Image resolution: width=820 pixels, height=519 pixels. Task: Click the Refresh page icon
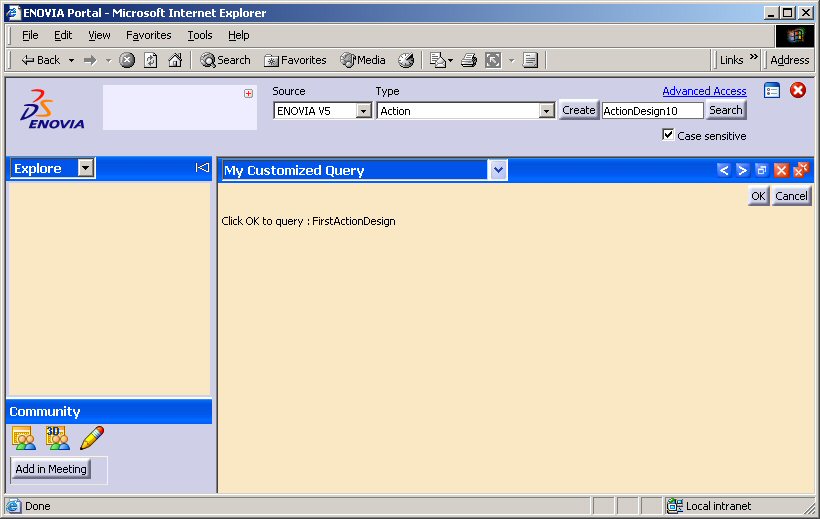pyautogui.click(x=151, y=61)
